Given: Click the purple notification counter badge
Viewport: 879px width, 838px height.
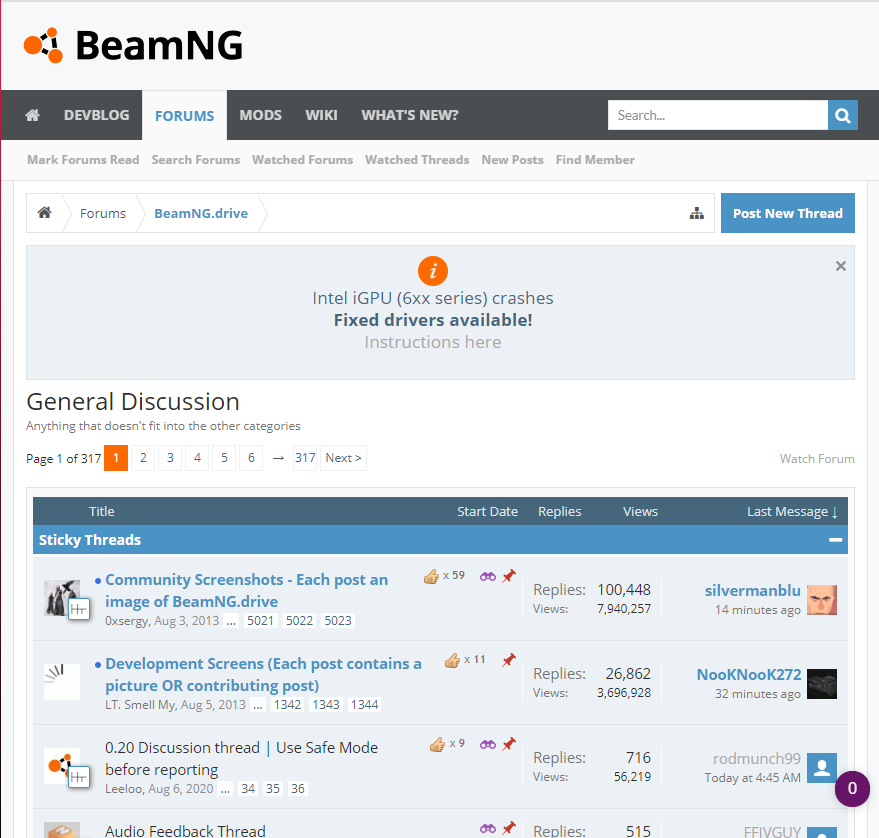Looking at the screenshot, I should [852, 789].
